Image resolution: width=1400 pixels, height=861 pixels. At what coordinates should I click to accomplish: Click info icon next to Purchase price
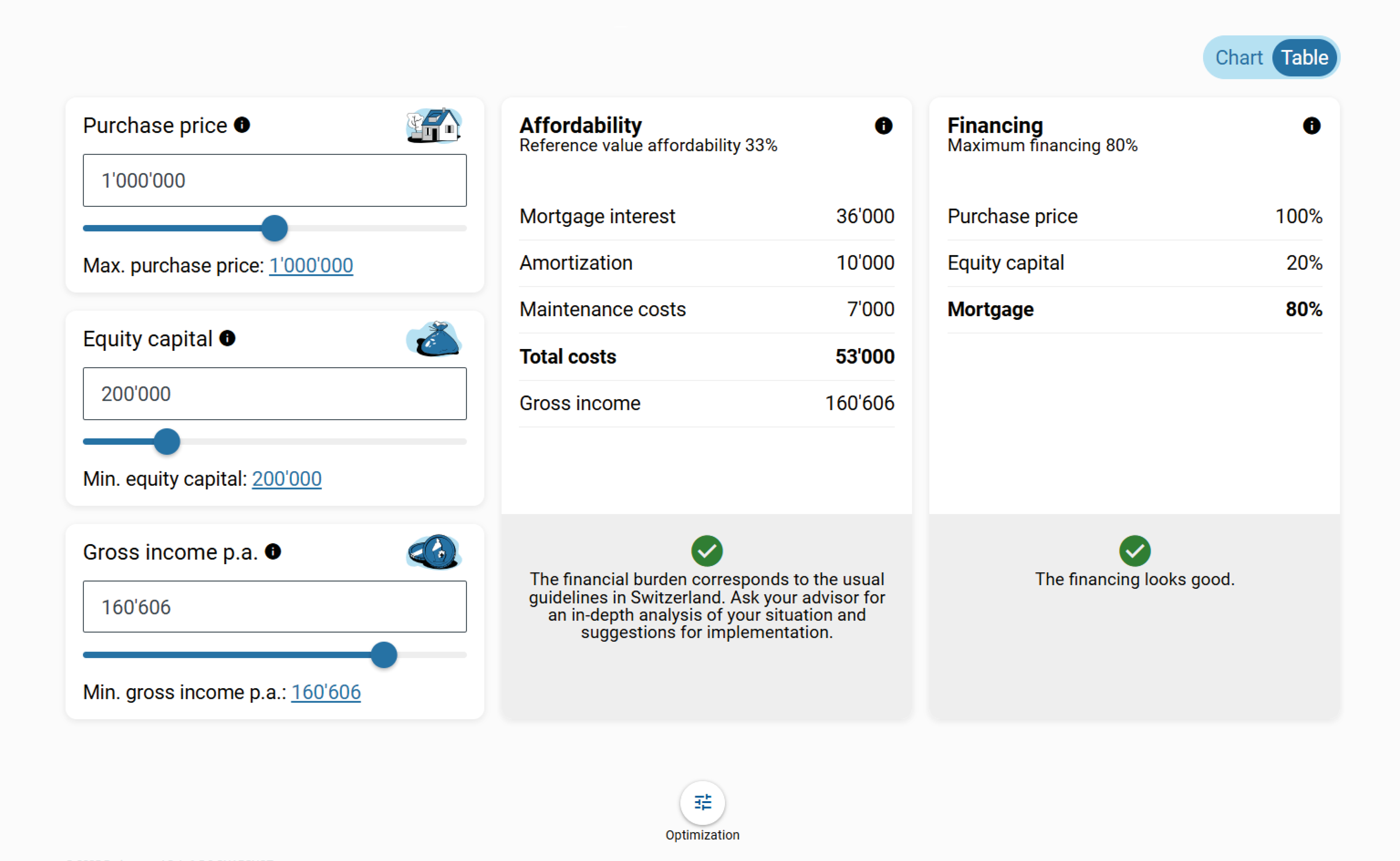(242, 125)
